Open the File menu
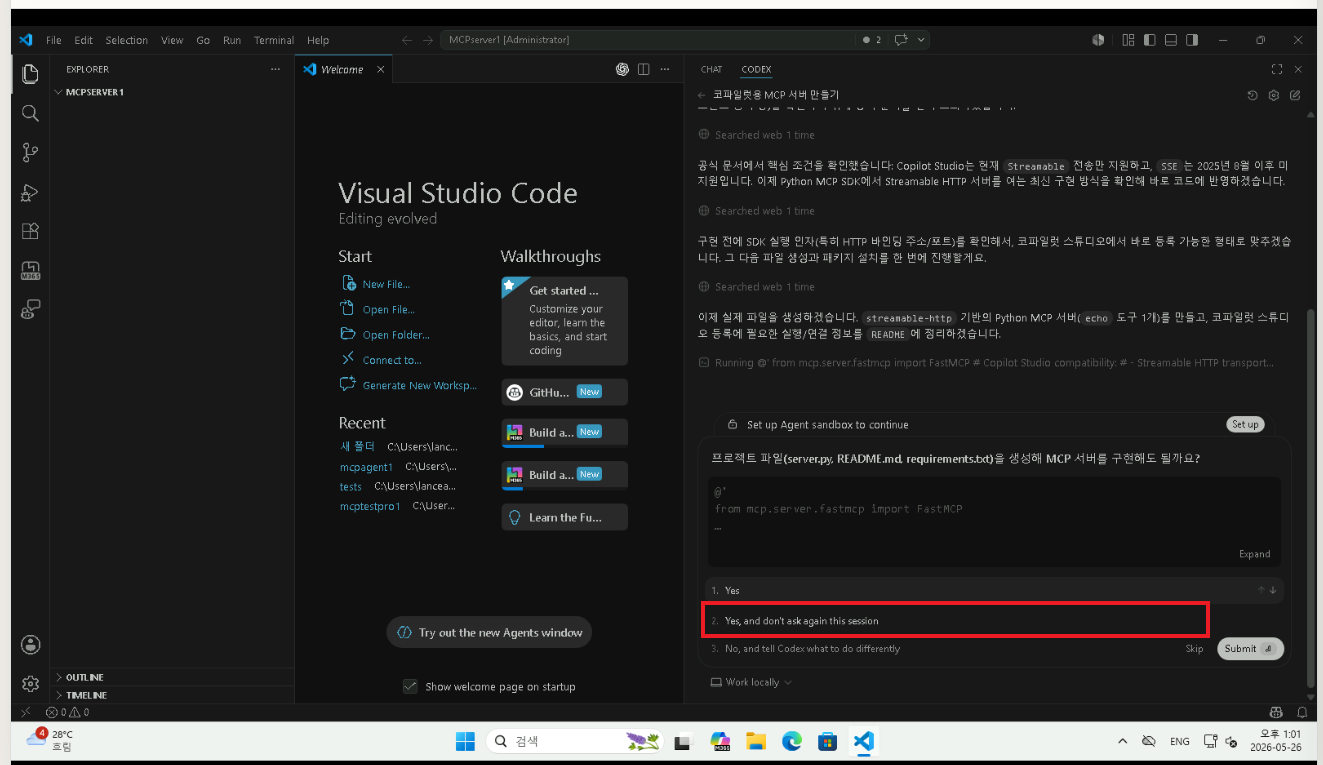 [54, 40]
